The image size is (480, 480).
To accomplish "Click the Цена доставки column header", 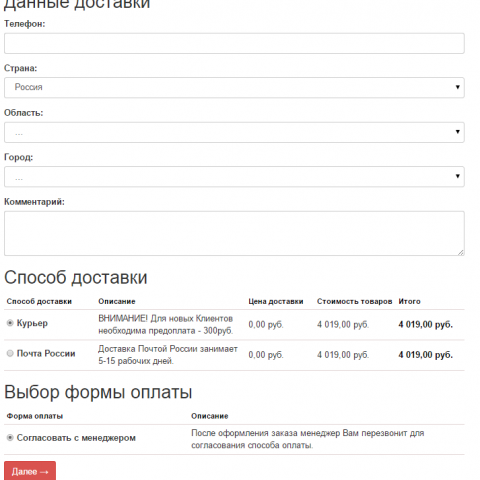I will click(276, 301).
